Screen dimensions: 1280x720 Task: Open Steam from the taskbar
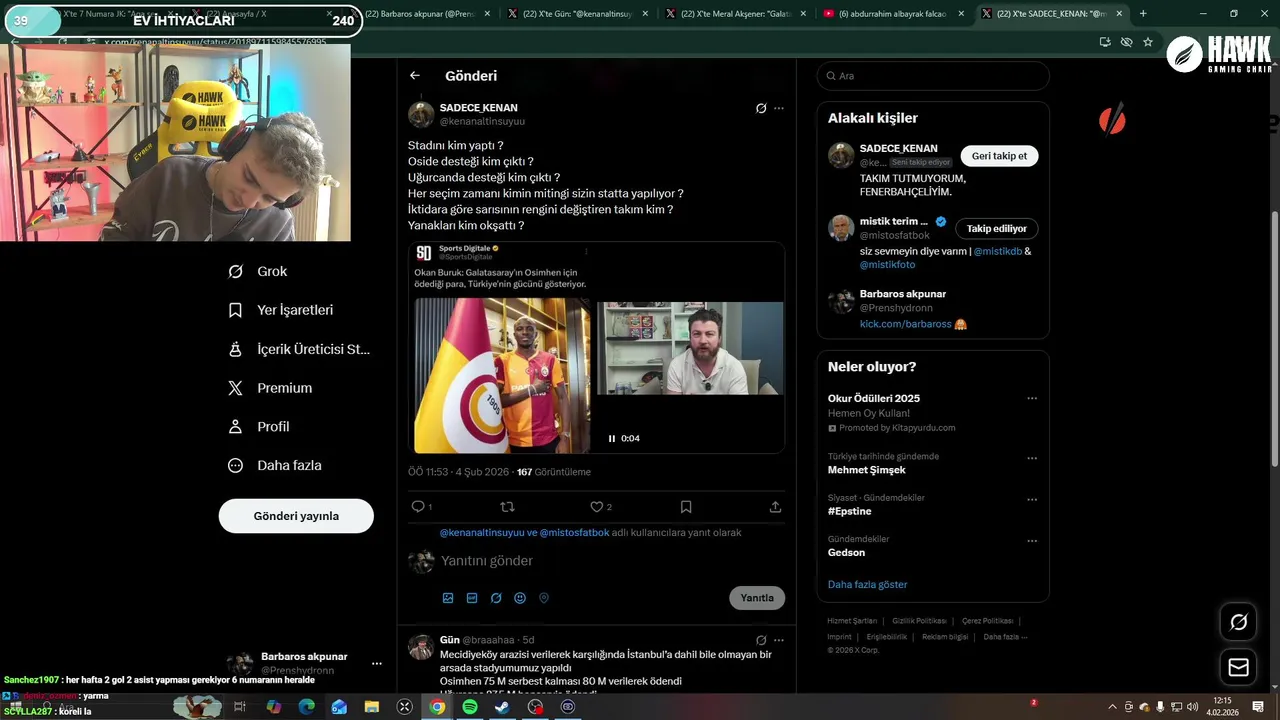pos(502,706)
